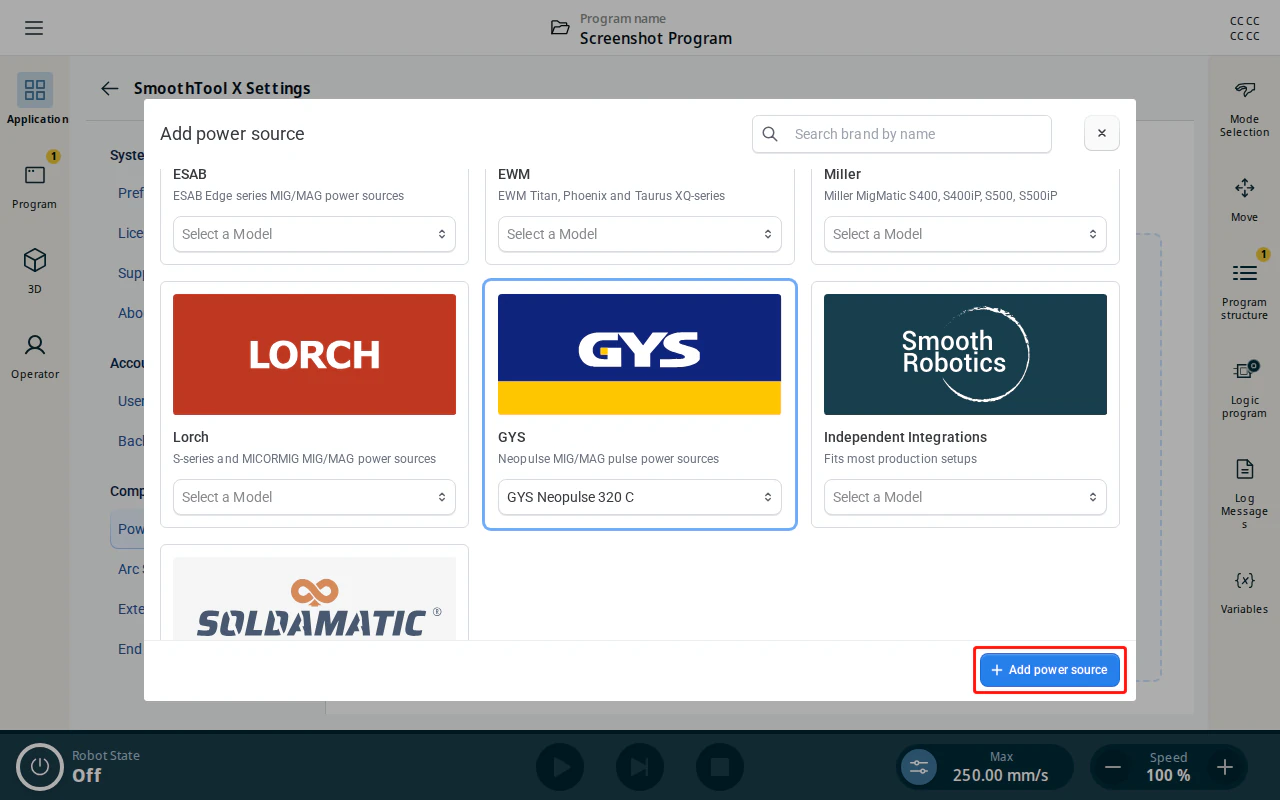Start program with the play button
This screenshot has width=1280, height=800.
tap(560, 767)
